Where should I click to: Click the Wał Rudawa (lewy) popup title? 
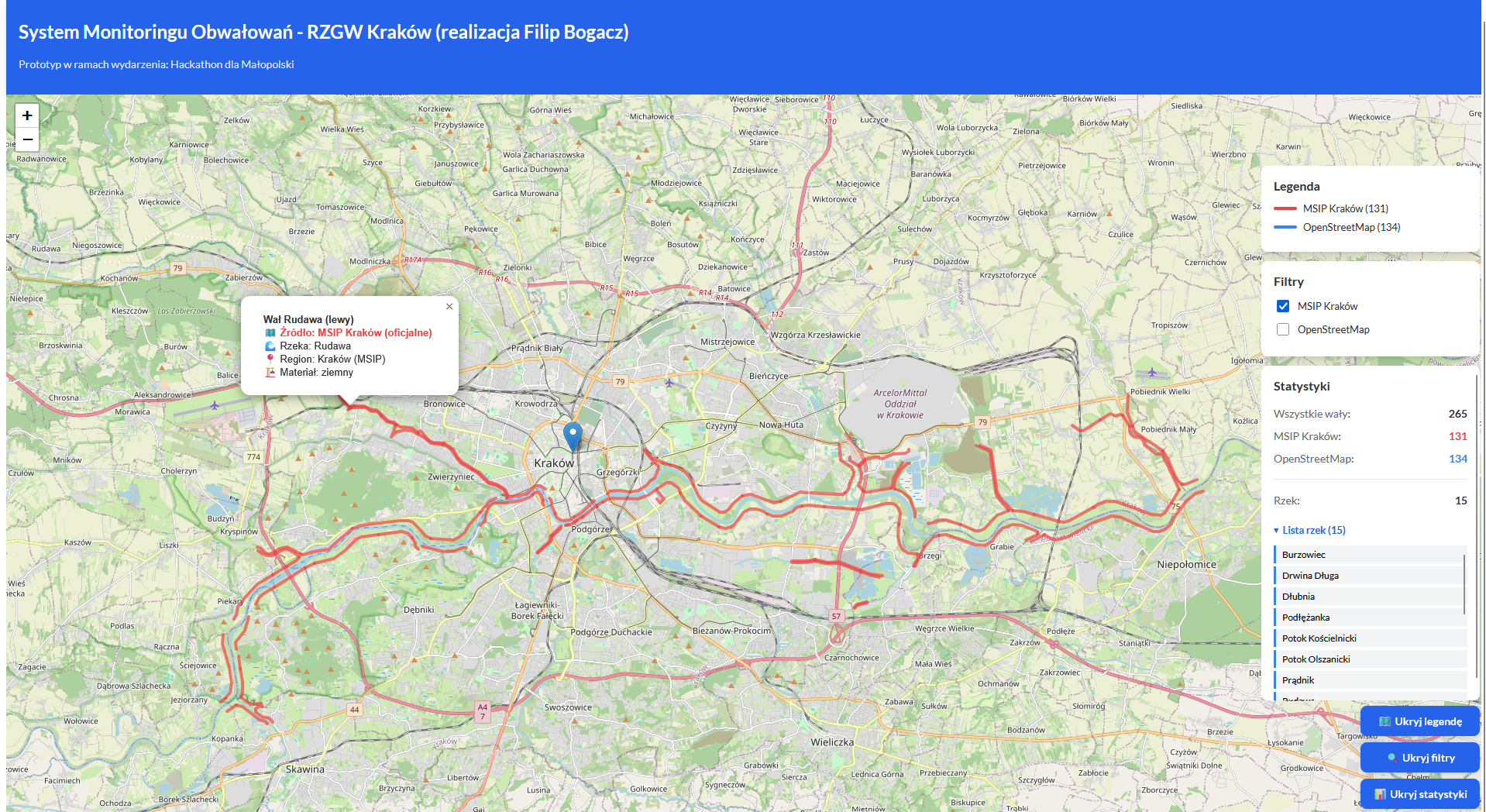click(308, 319)
